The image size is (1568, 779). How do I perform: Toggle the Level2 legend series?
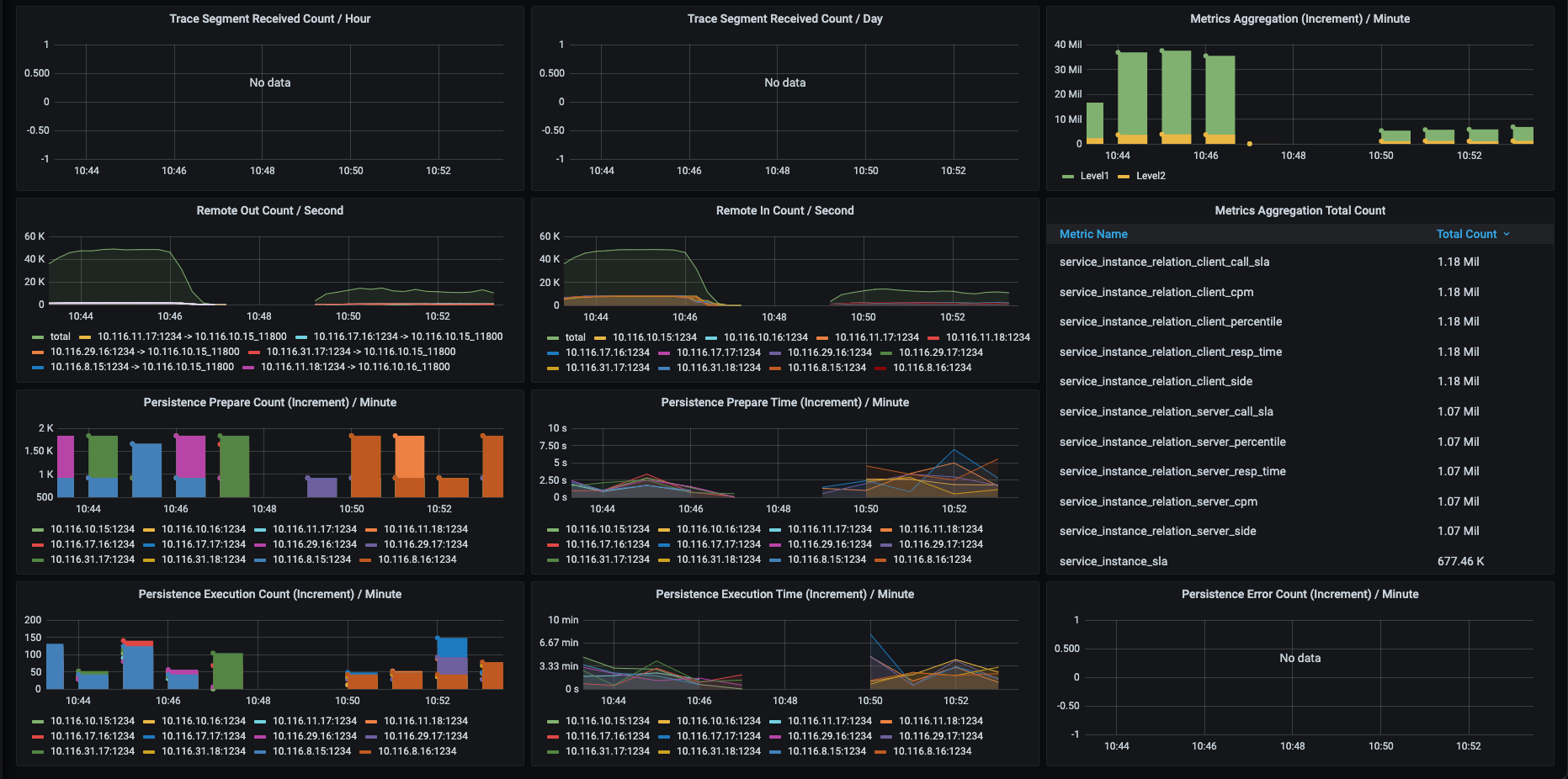[x=1151, y=176]
